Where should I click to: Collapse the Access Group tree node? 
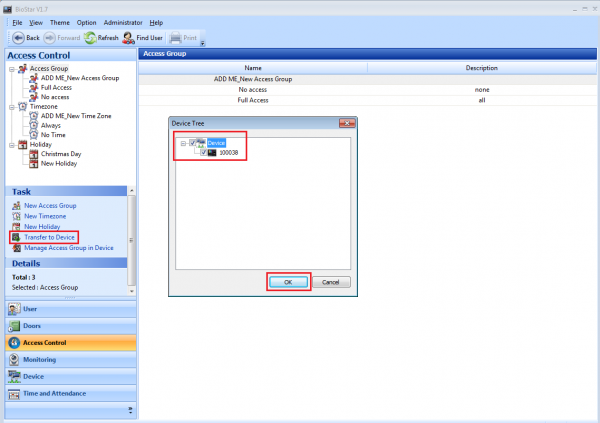click(10, 69)
